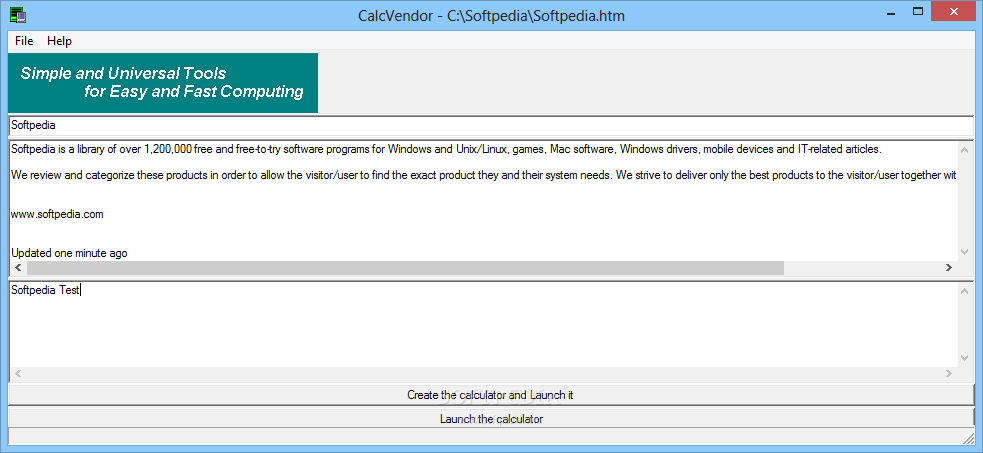983x453 pixels.
Task: Click right arrow of description horizontal scrollbar
Action: point(949,268)
